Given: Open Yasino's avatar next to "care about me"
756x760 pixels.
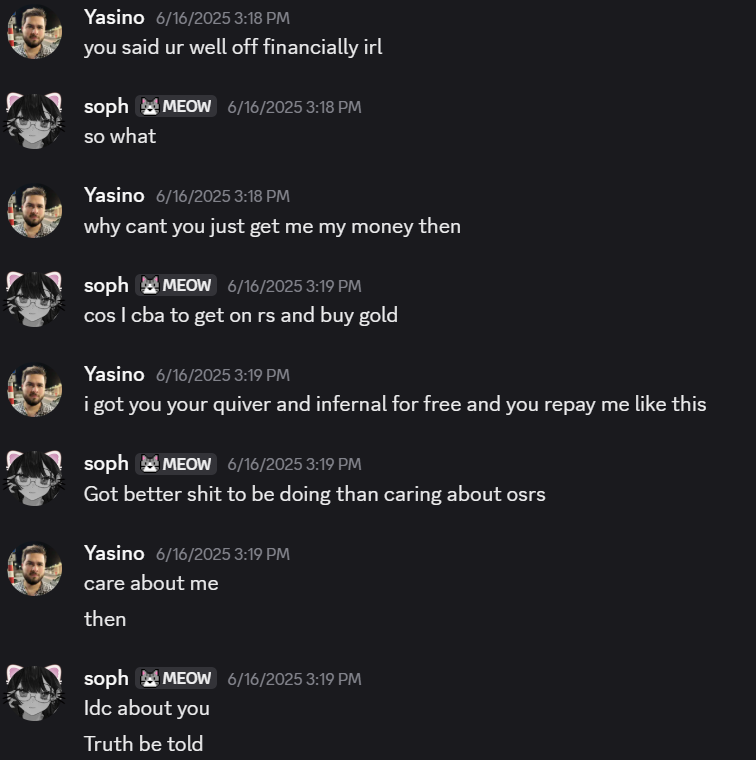Looking at the screenshot, I should 35,568.
